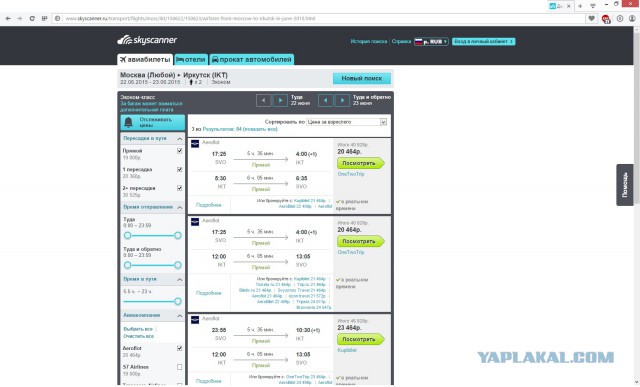Open the new browser tab plus icon
This screenshot has height=387, width=640.
point(580,6)
